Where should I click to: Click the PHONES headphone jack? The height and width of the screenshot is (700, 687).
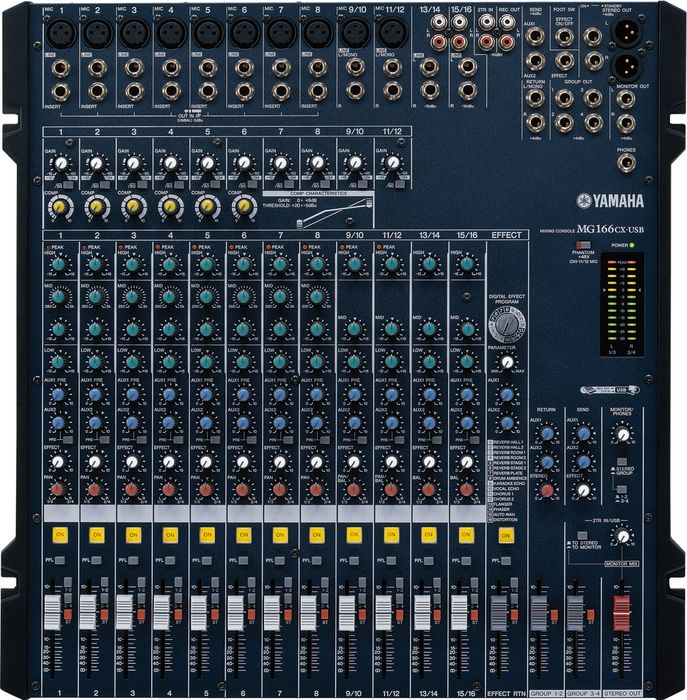click(x=625, y=164)
